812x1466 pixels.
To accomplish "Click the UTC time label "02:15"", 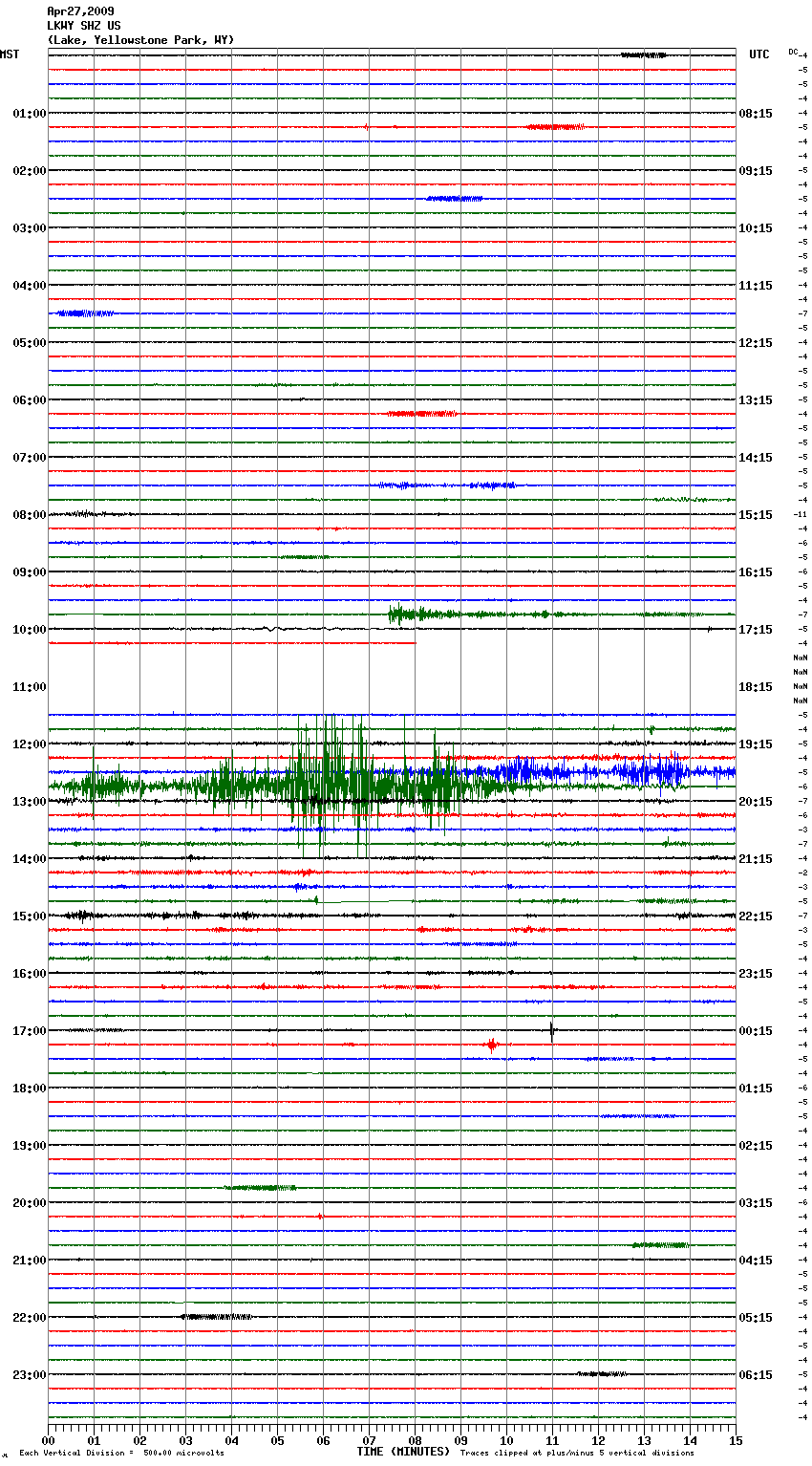I will 756,1146.
